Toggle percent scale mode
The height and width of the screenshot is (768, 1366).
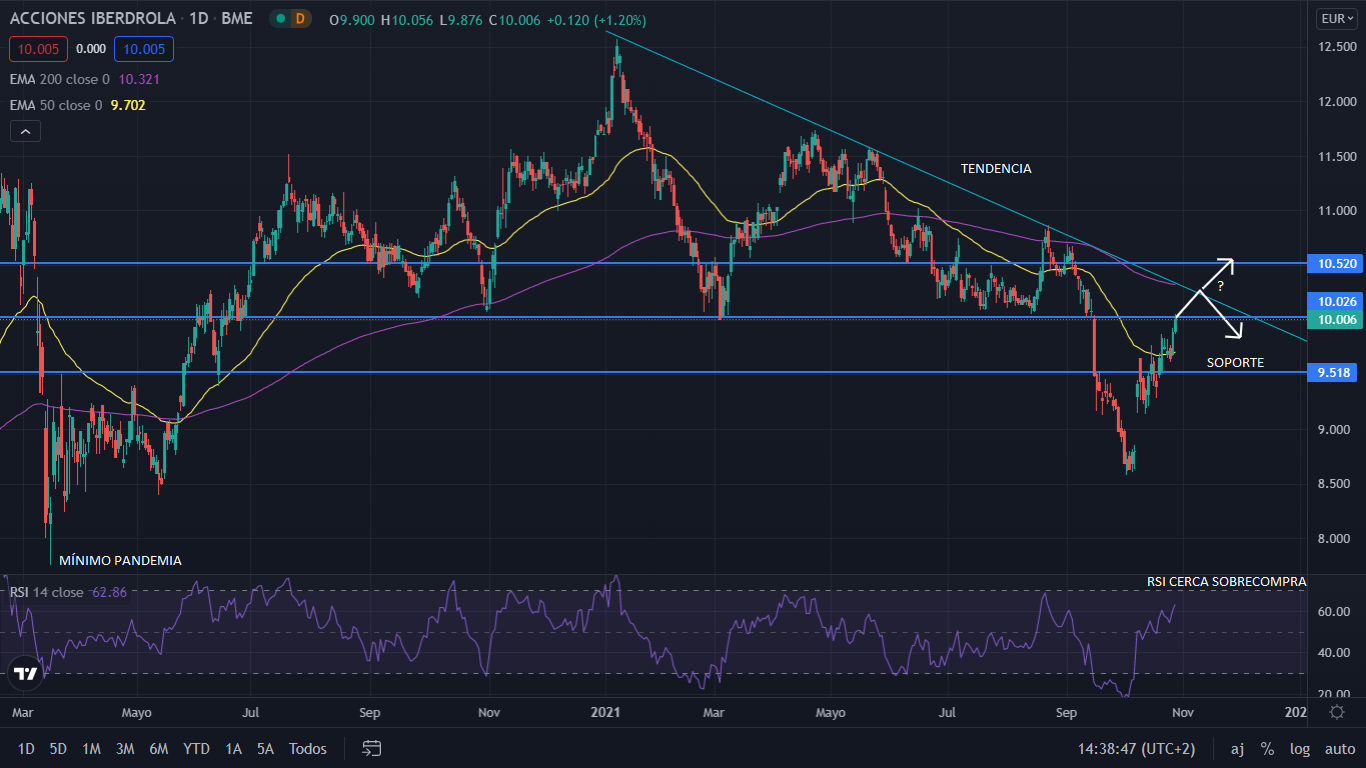point(1267,748)
